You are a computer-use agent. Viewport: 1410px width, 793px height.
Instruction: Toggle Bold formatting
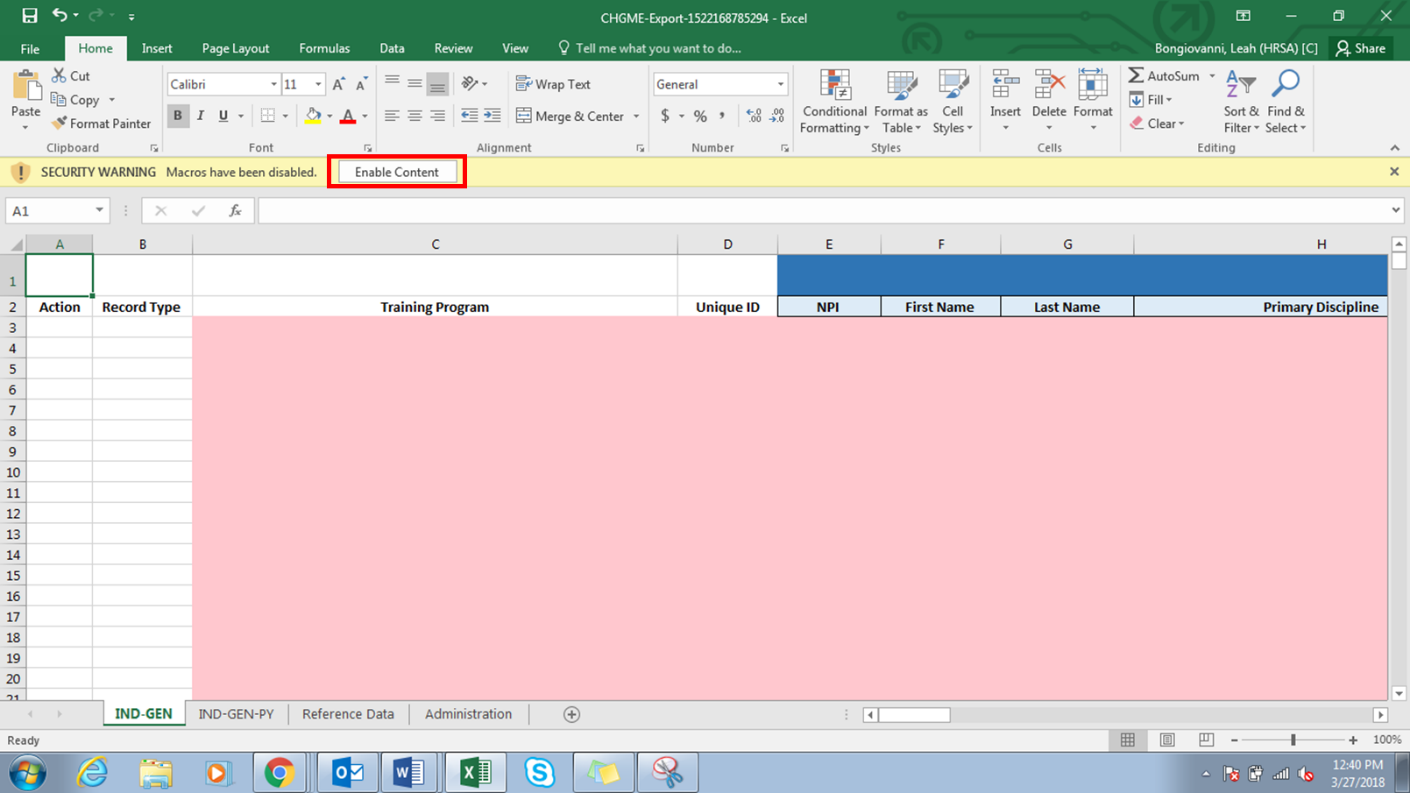[x=178, y=116]
